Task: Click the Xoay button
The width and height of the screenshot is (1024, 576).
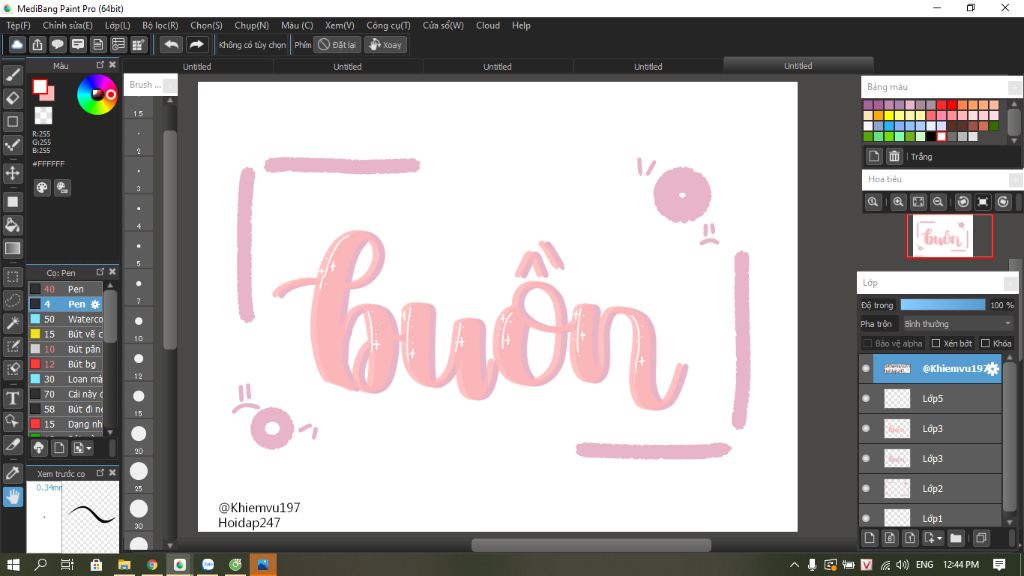Action: click(x=385, y=44)
